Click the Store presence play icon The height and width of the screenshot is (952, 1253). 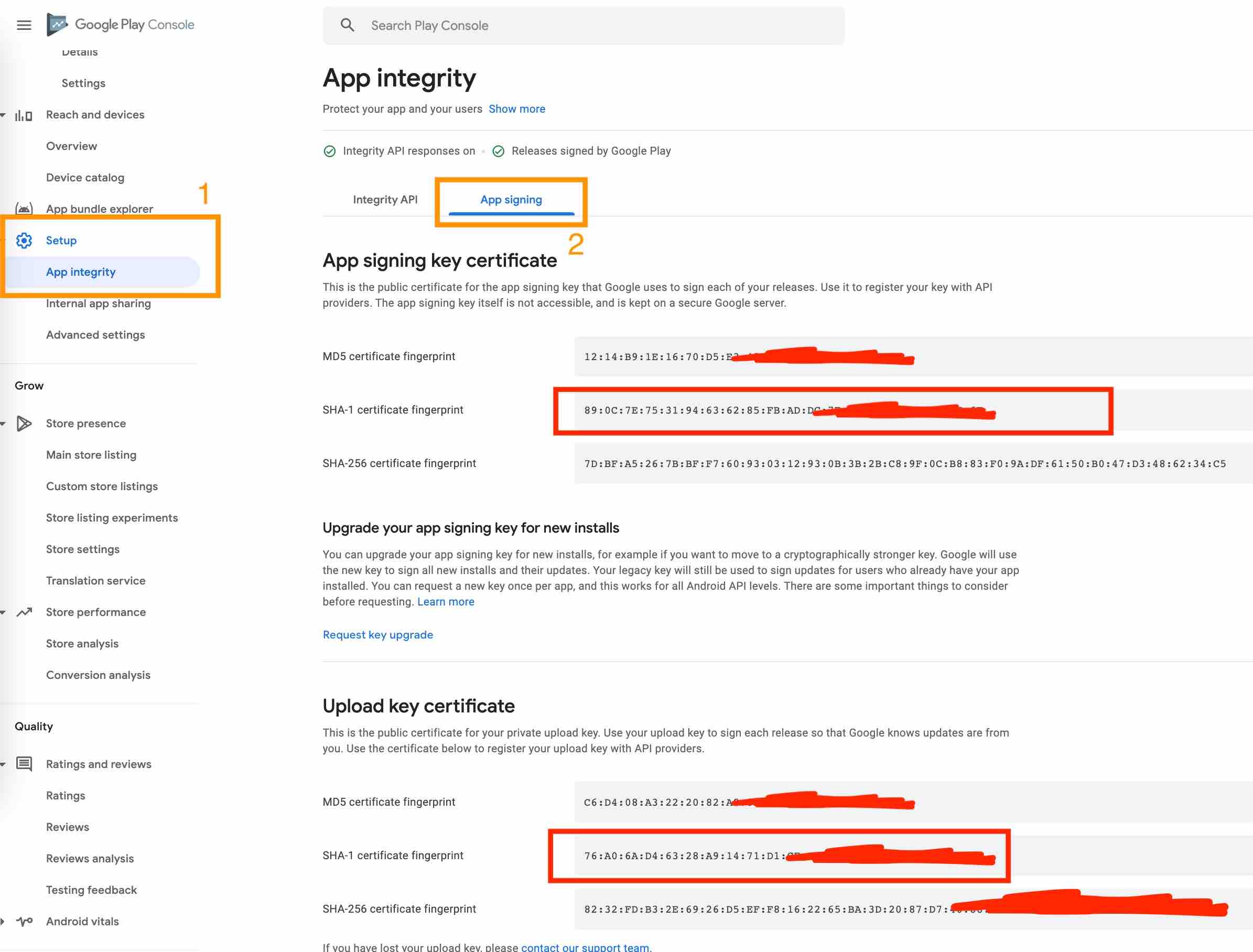24,424
